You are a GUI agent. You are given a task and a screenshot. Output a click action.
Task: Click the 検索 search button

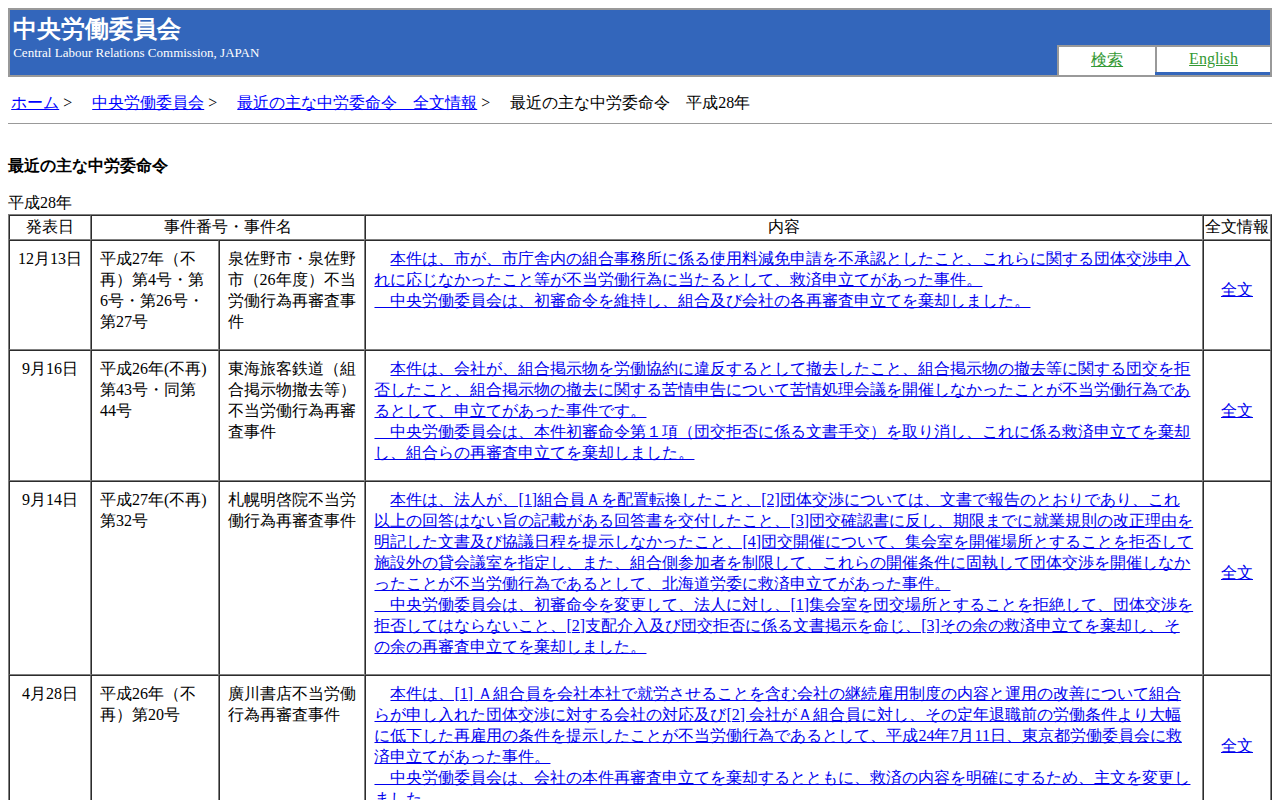coord(1106,60)
